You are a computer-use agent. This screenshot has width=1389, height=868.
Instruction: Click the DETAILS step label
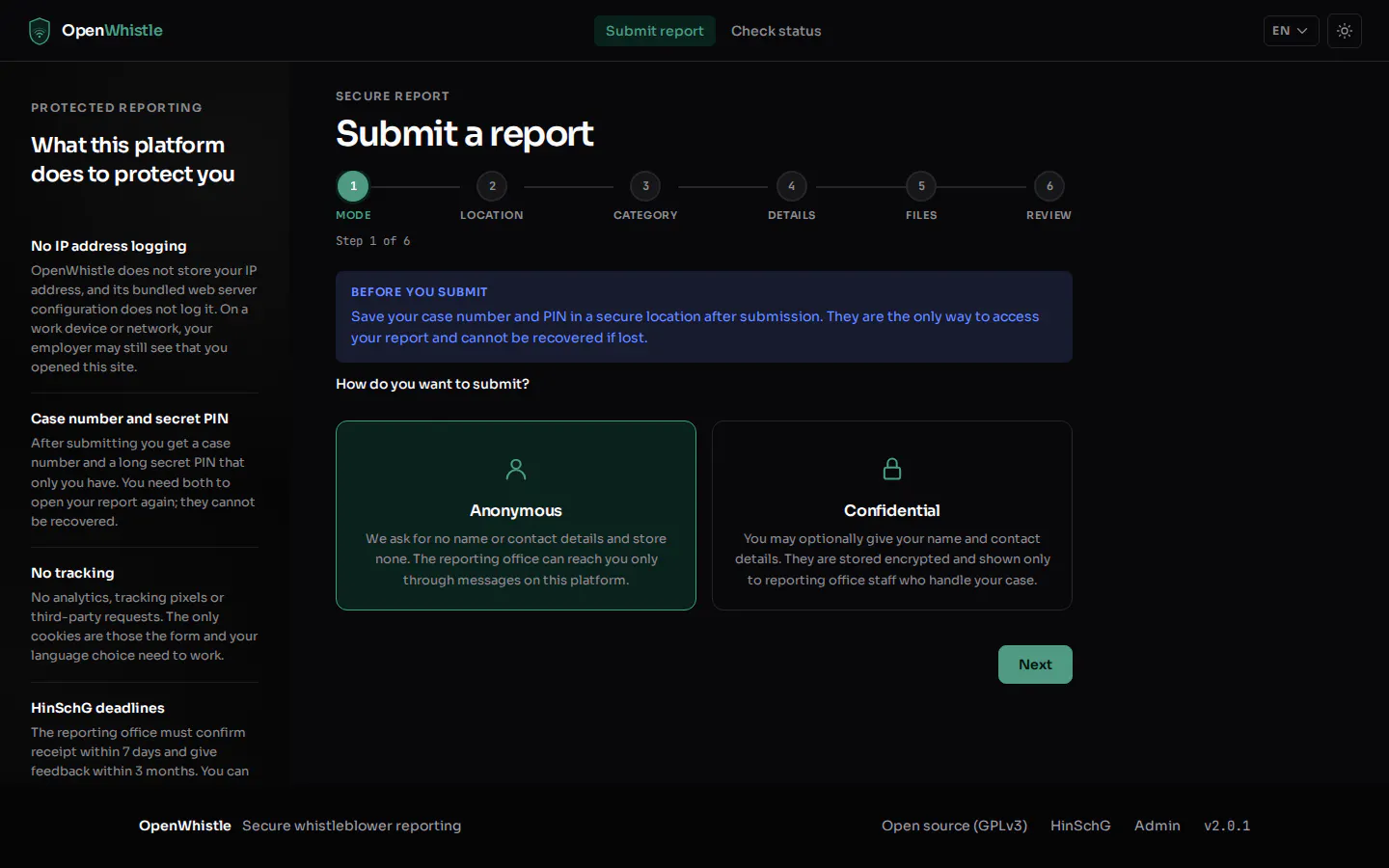click(x=792, y=215)
